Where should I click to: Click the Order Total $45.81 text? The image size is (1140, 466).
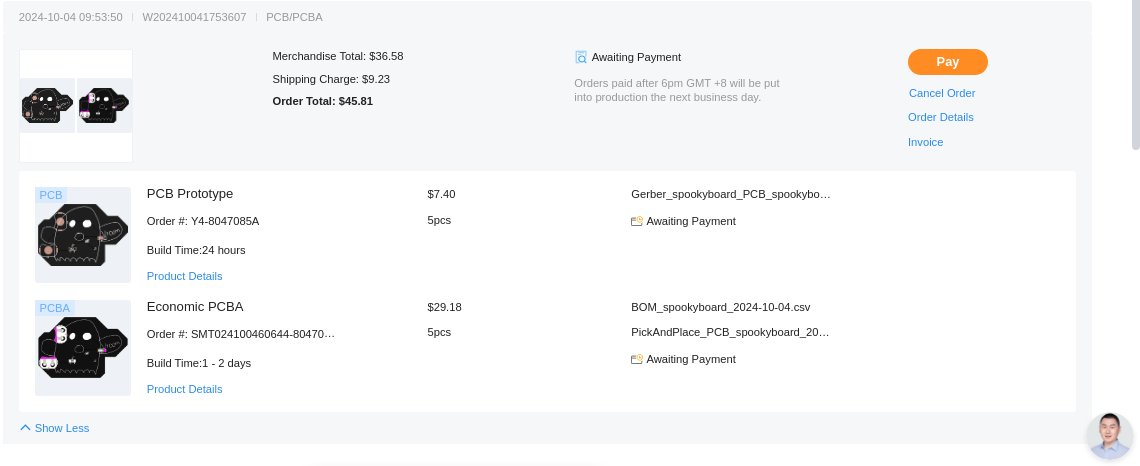pos(323,101)
